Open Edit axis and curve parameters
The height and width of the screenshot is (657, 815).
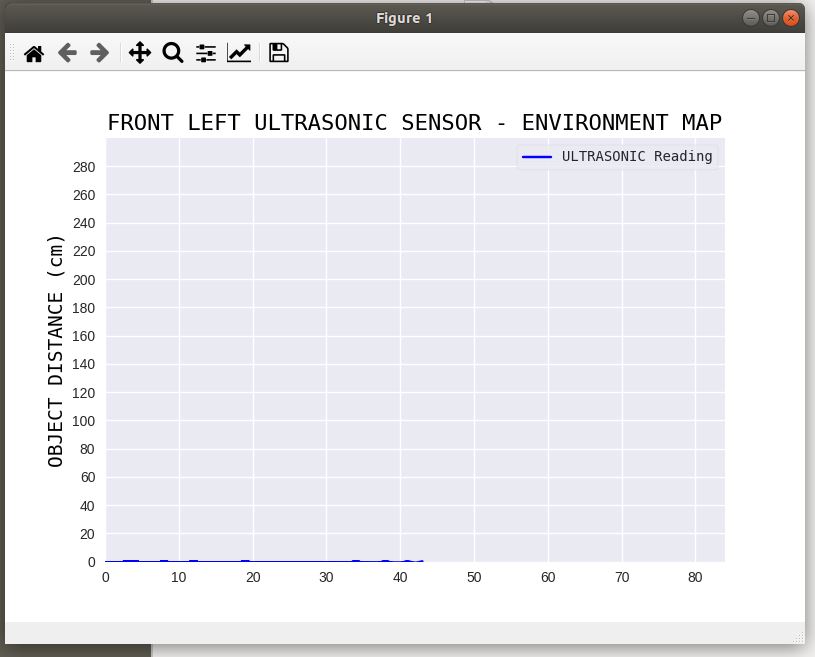pos(239,53)
